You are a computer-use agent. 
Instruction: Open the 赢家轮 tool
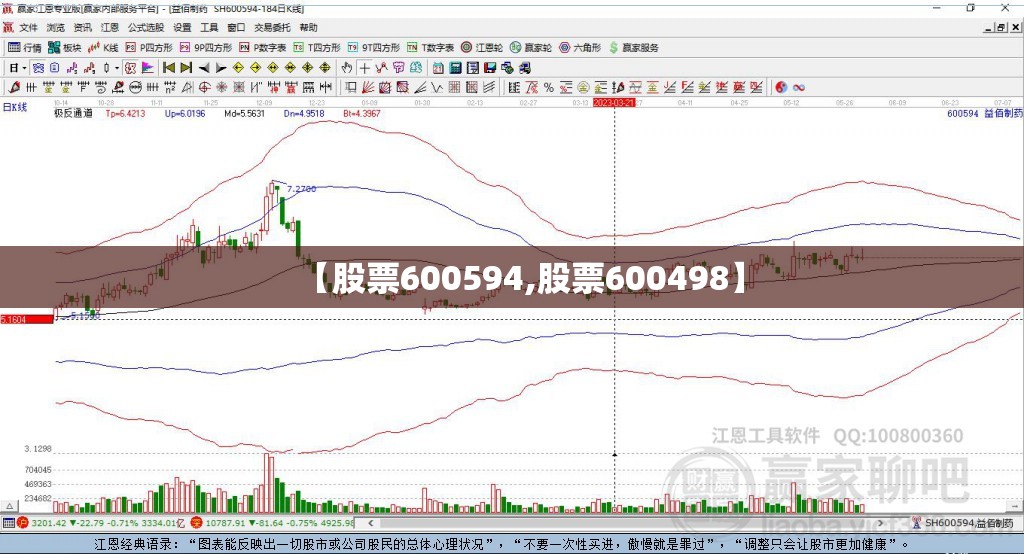click(530, 48)
